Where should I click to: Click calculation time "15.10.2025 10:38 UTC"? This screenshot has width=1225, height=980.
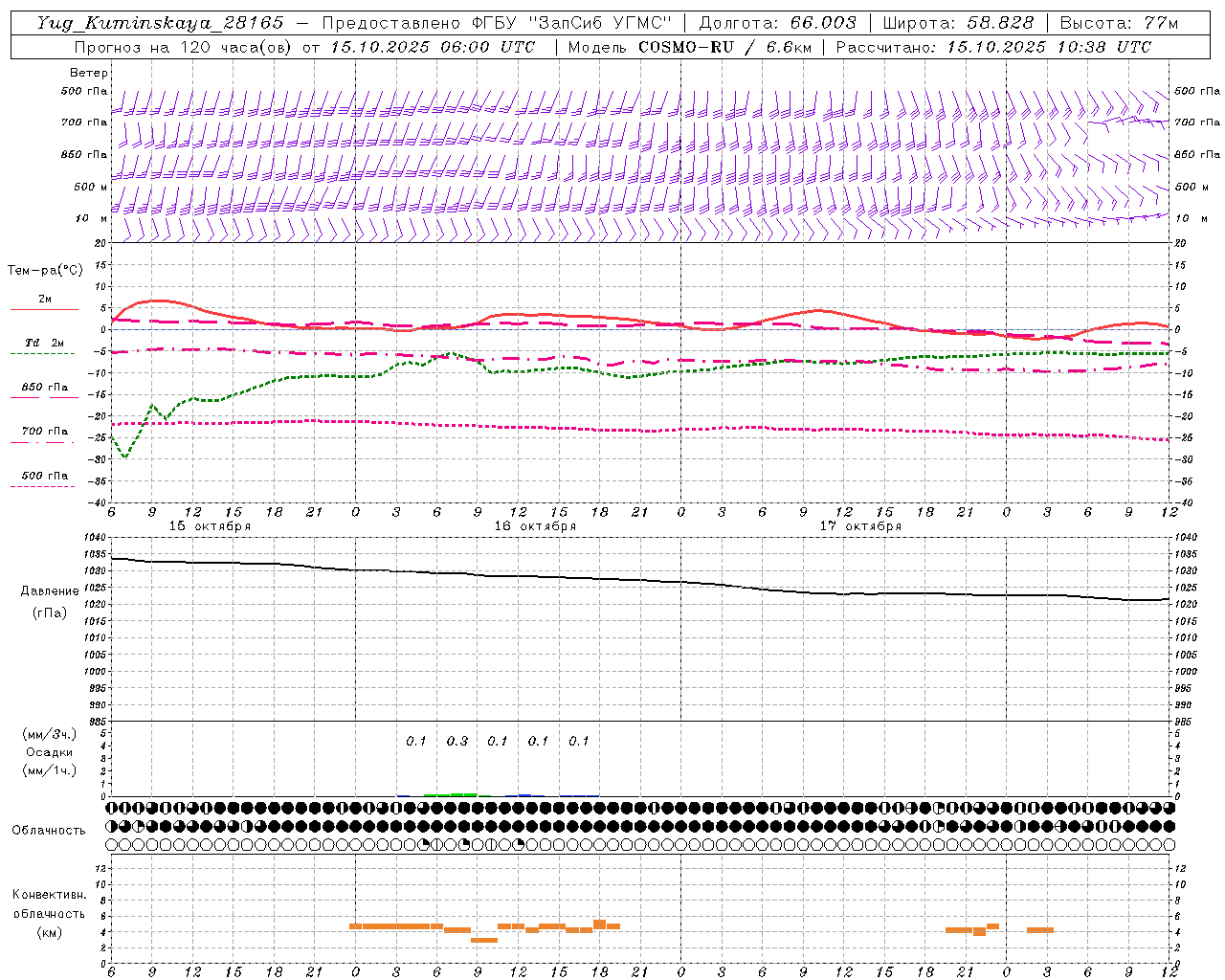tap(1049, 47)
